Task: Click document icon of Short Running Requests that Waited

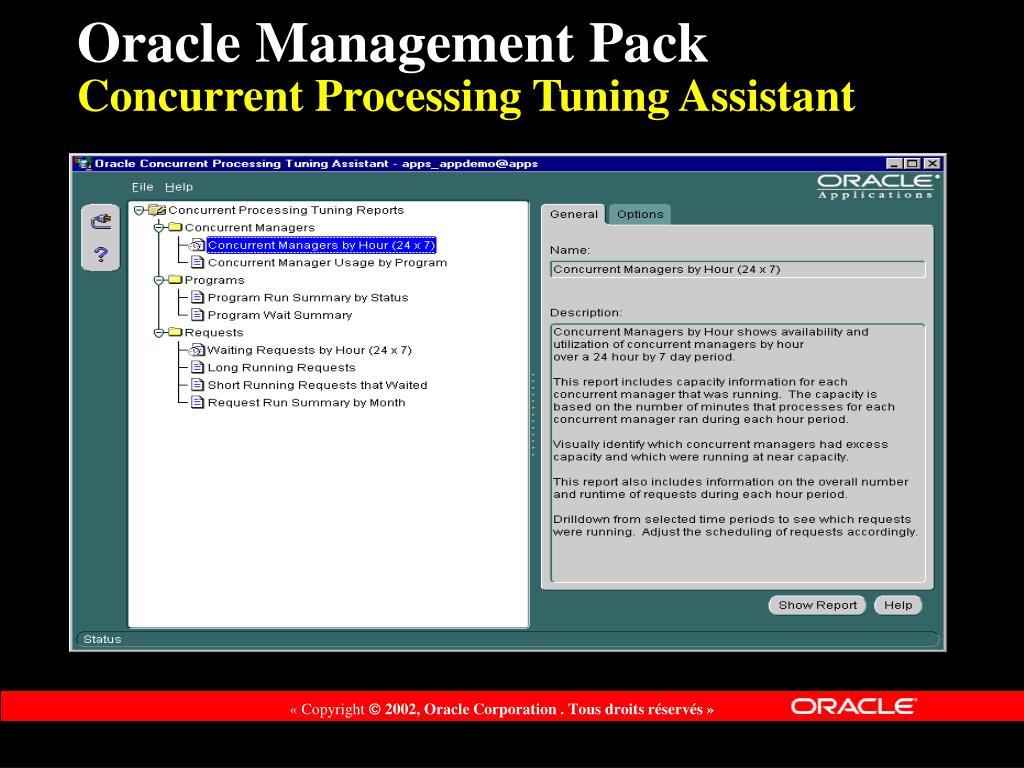Action: 197,385
